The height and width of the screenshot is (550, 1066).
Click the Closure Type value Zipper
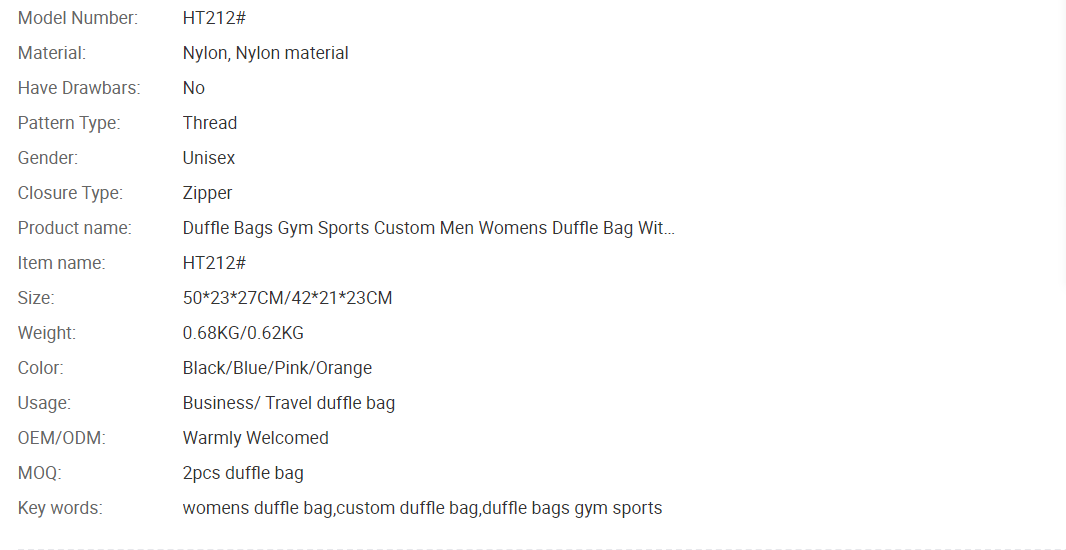tap(207, 193)
